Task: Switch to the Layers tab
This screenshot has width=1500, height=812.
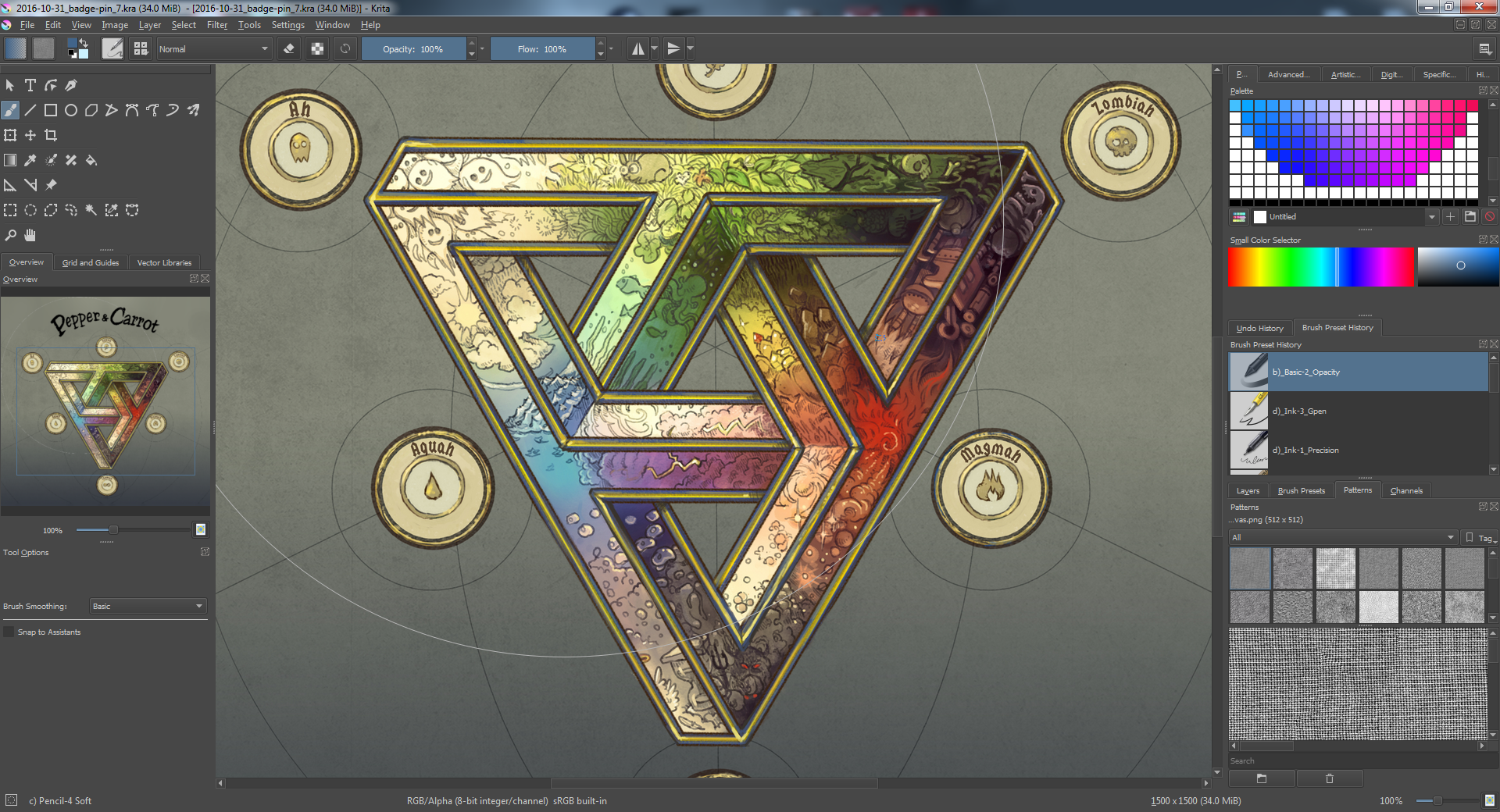Action: coord(1248,490)
